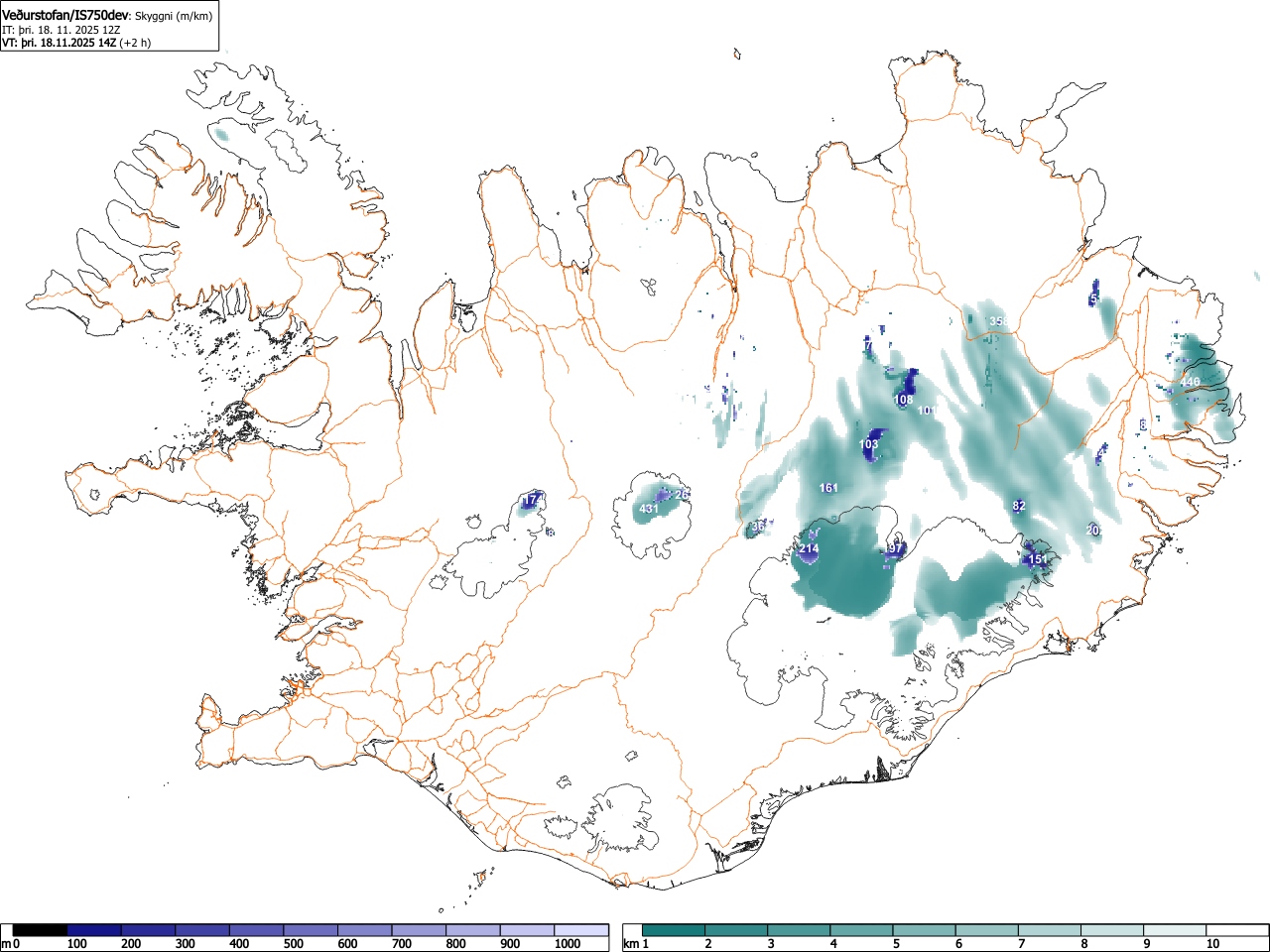Viewport: 1270px width, 952px height.
Task: Click the '5' tick label on km scale
Action: pos(895,944)
